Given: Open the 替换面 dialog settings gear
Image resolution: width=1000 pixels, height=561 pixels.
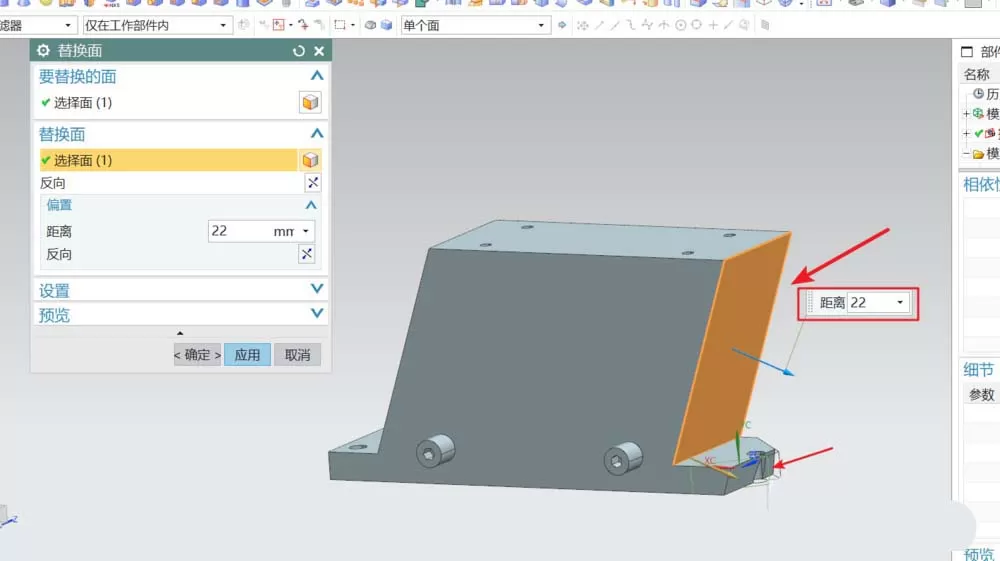Looking at the screenshot, I should pos(43,50).
